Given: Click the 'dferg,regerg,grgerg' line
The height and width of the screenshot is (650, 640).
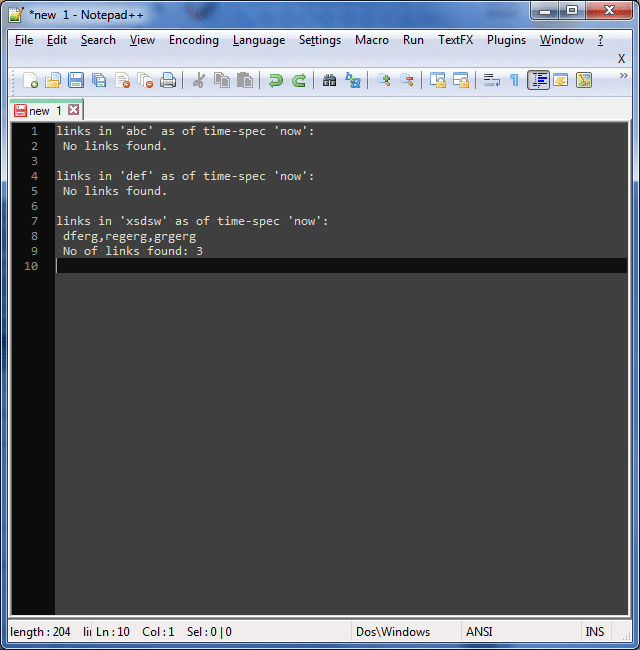Looking at the screenshot, I should point(129,237).
